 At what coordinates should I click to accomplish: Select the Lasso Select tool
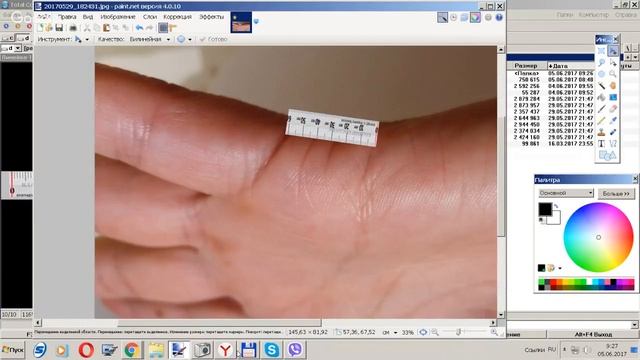click(601, 62)
